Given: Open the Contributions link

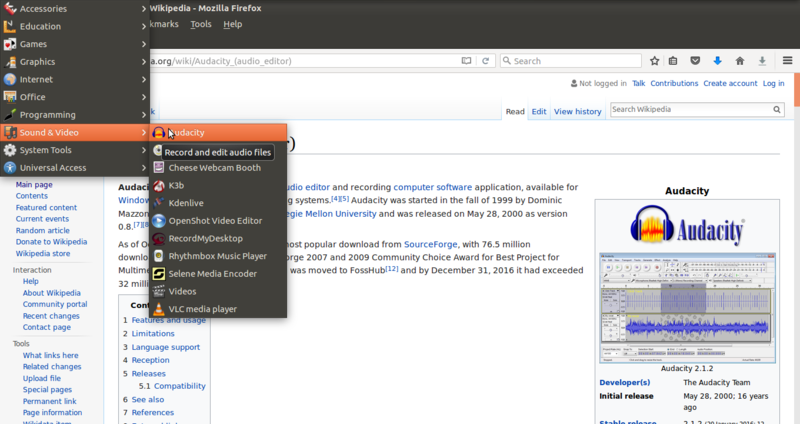Looking at the screenshot, I should (674, 83).
